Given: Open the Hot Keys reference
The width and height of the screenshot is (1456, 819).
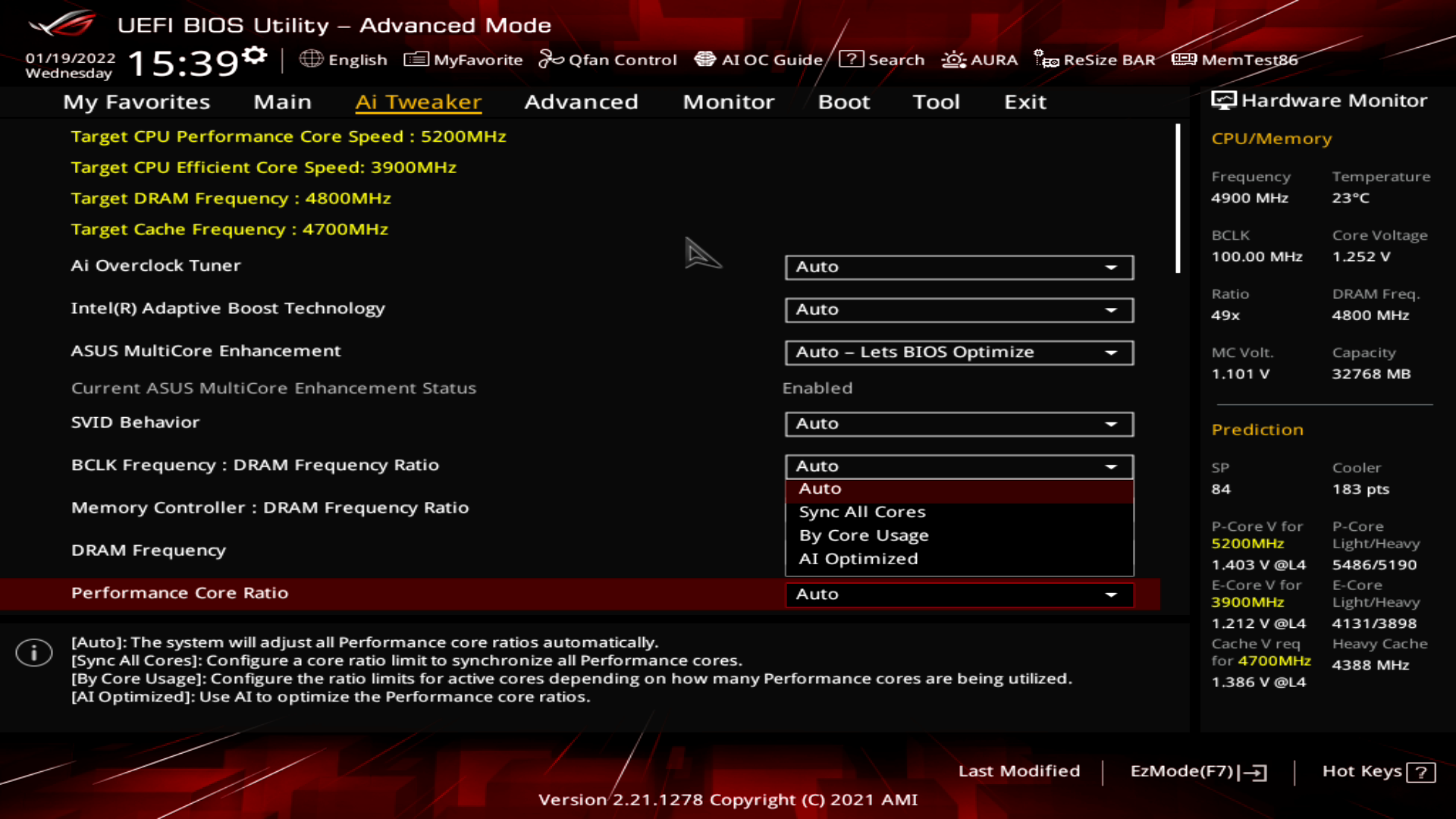Looking at the screenshot, I should 1378,771.
